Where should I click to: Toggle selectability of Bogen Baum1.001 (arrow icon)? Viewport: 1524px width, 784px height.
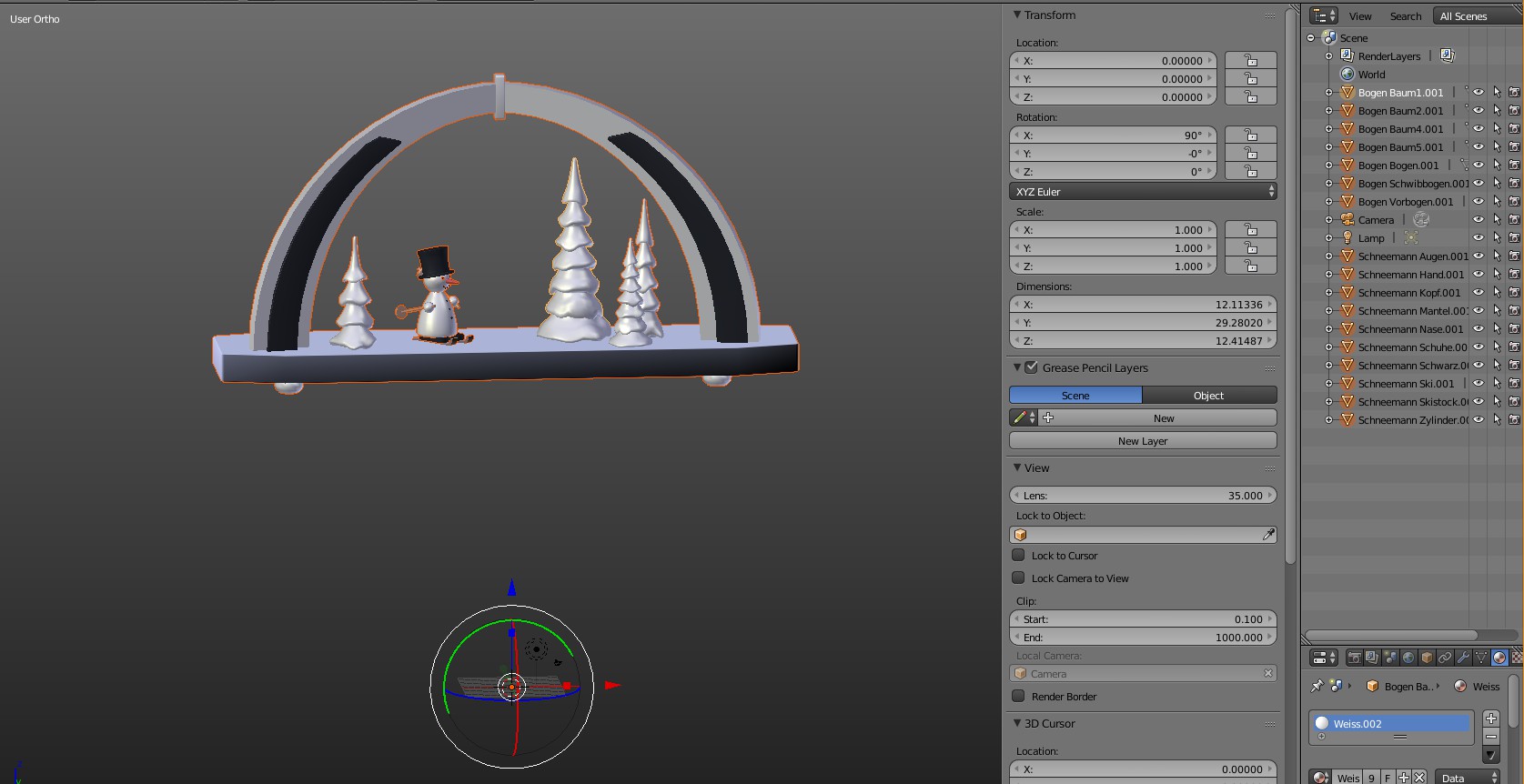tap(1497, 93)
